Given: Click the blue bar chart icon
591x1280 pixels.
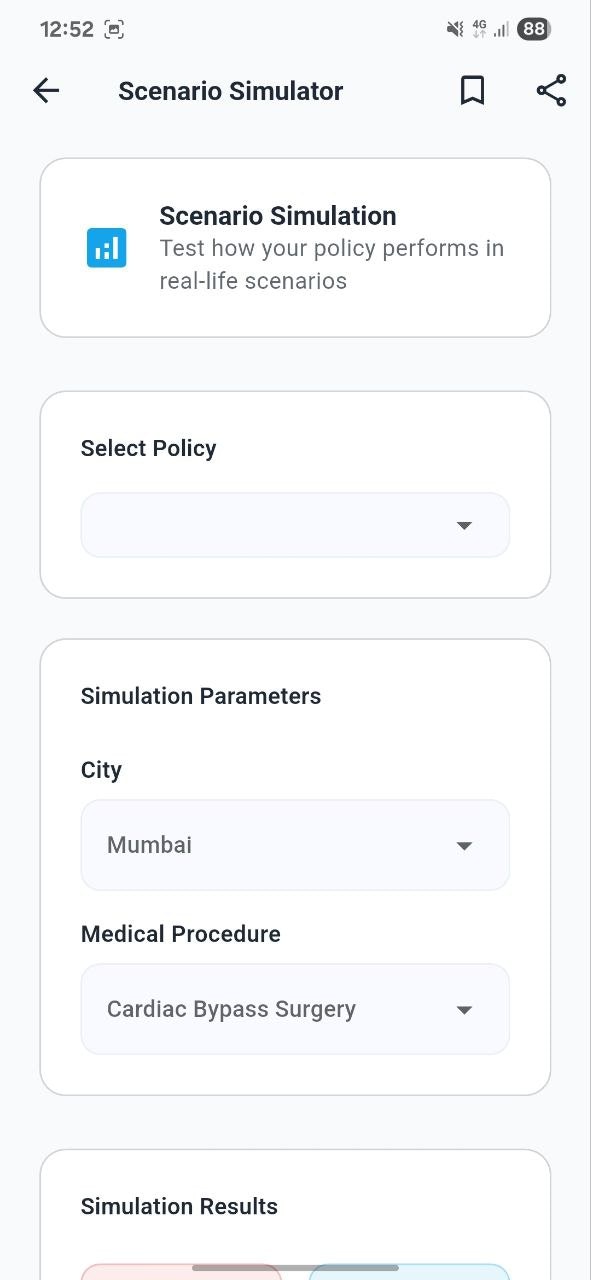Looking at the screenshot, I should coord(106,248).
